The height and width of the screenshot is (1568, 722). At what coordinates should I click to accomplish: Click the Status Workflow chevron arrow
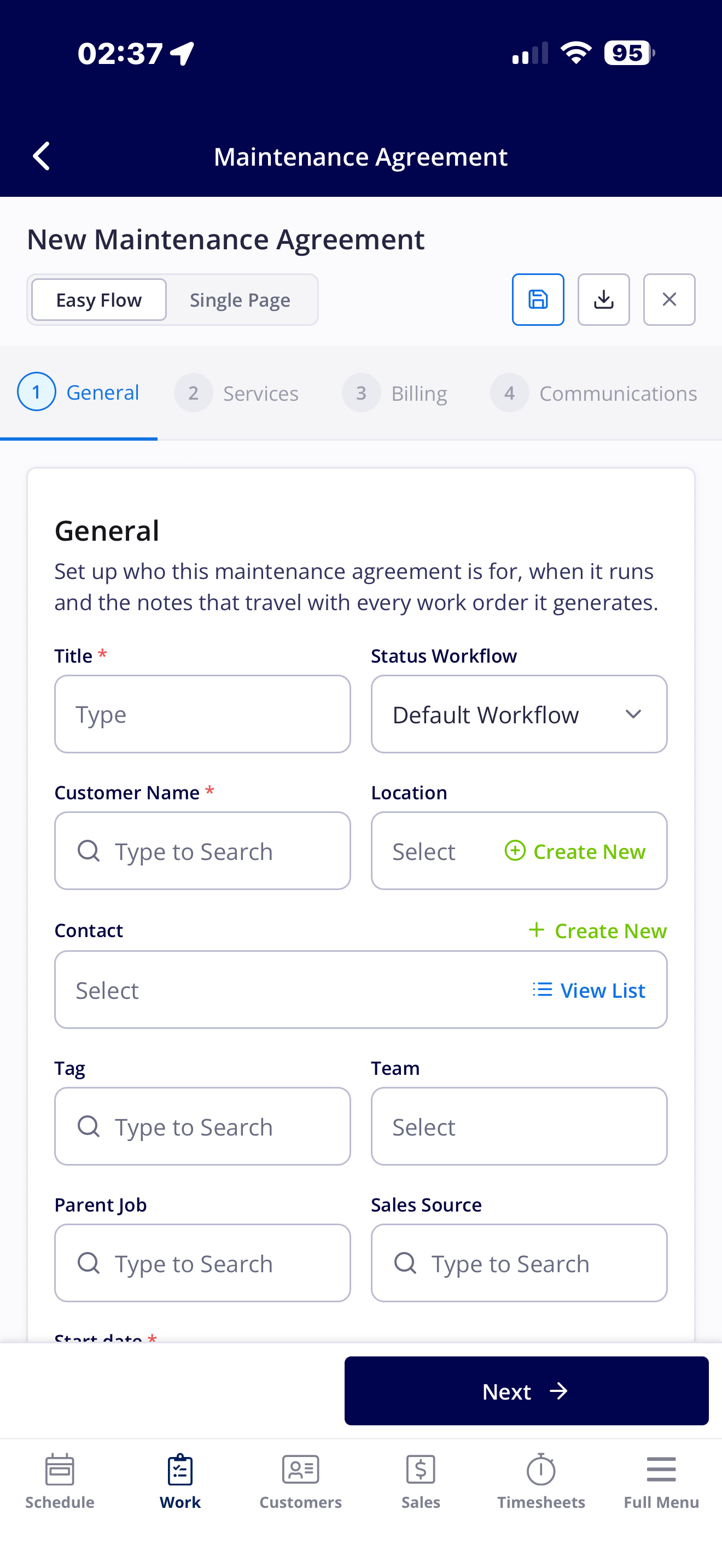pos(633,714)
